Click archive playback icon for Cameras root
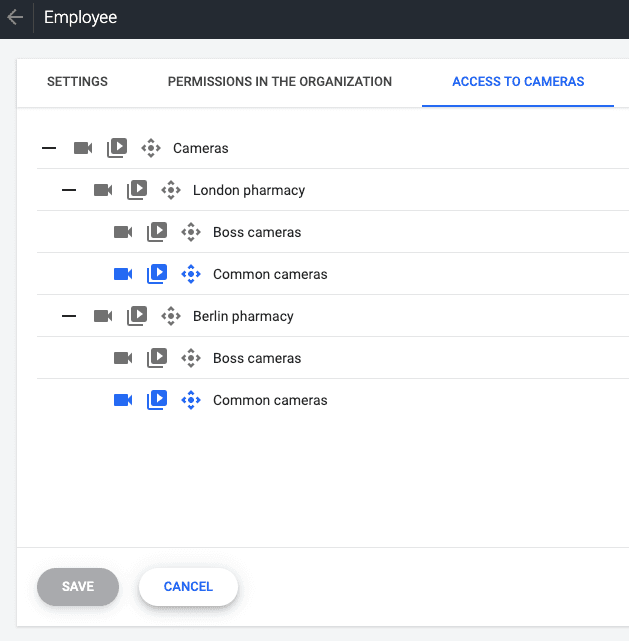Viewport: 629px width, 641px height. [117, 148]
